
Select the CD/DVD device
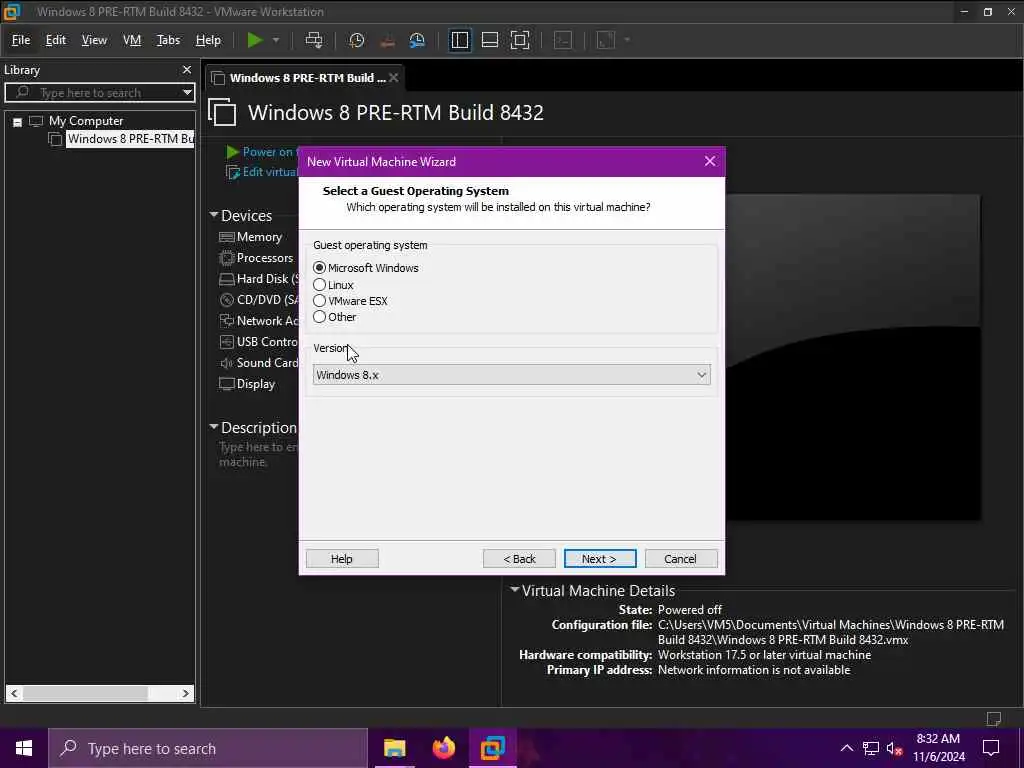pyautogui.click(x=259, y=300)
